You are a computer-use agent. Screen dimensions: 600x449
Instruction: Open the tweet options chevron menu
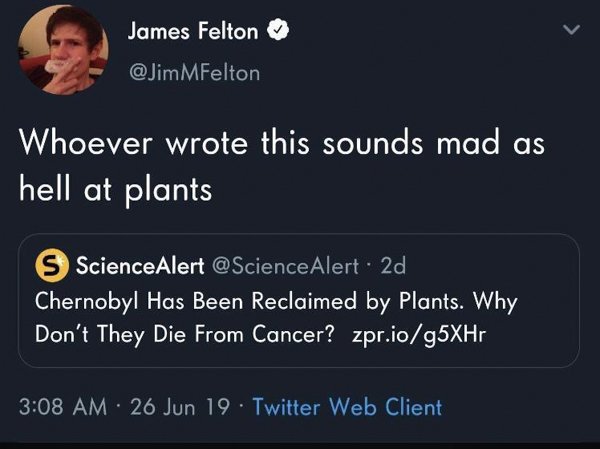pos(572,29)
